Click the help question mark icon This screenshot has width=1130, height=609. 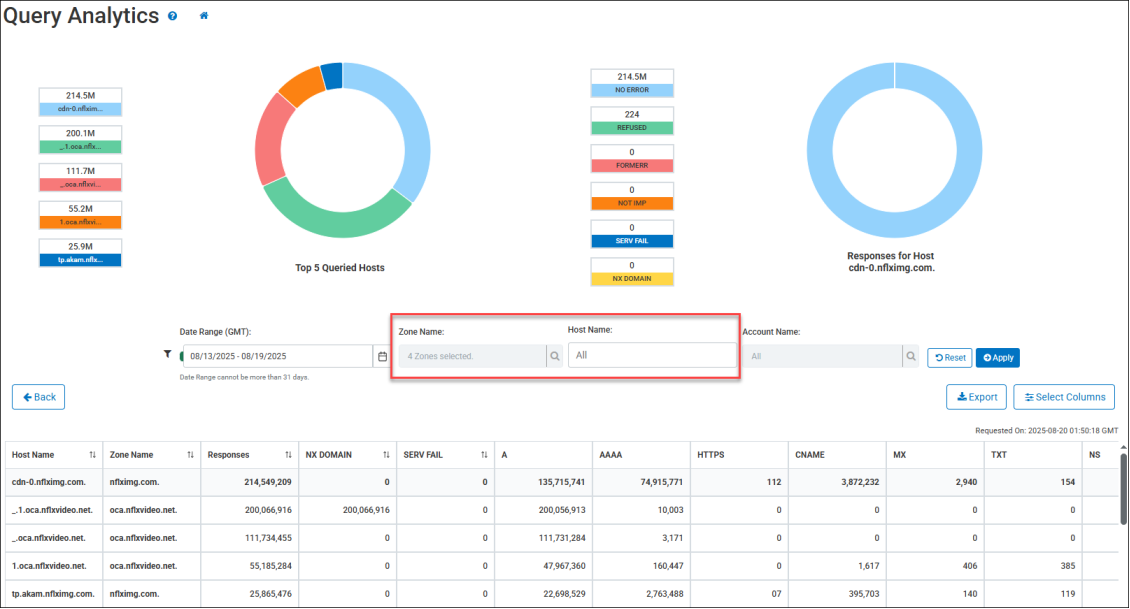pos(173,17)
